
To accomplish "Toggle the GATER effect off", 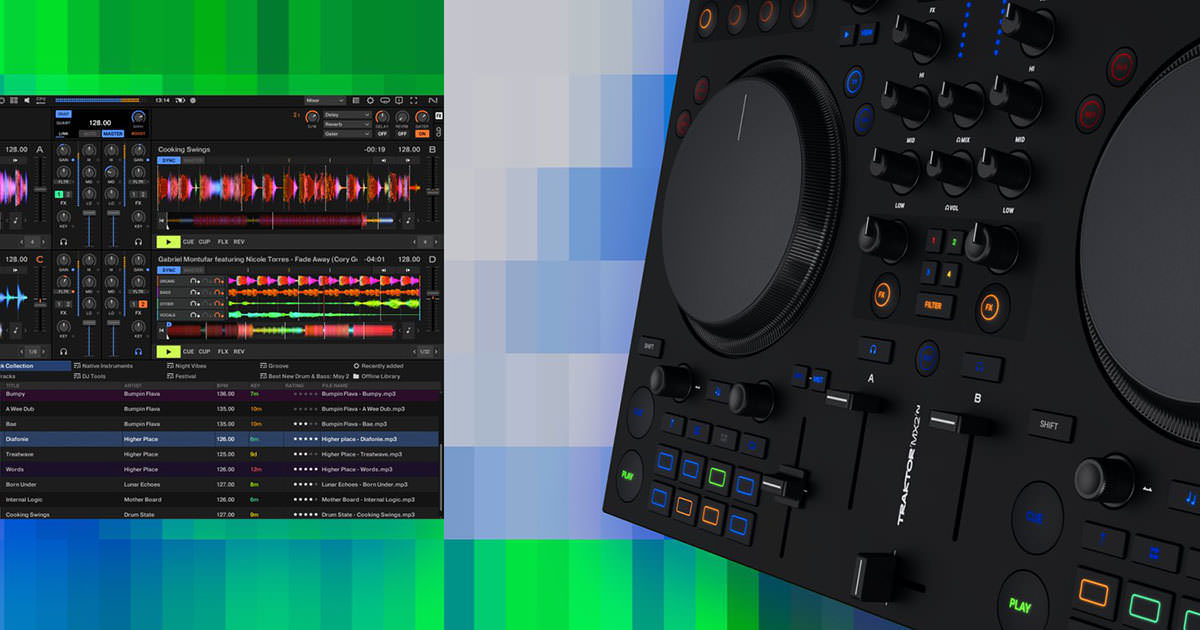I will [422, 133].
